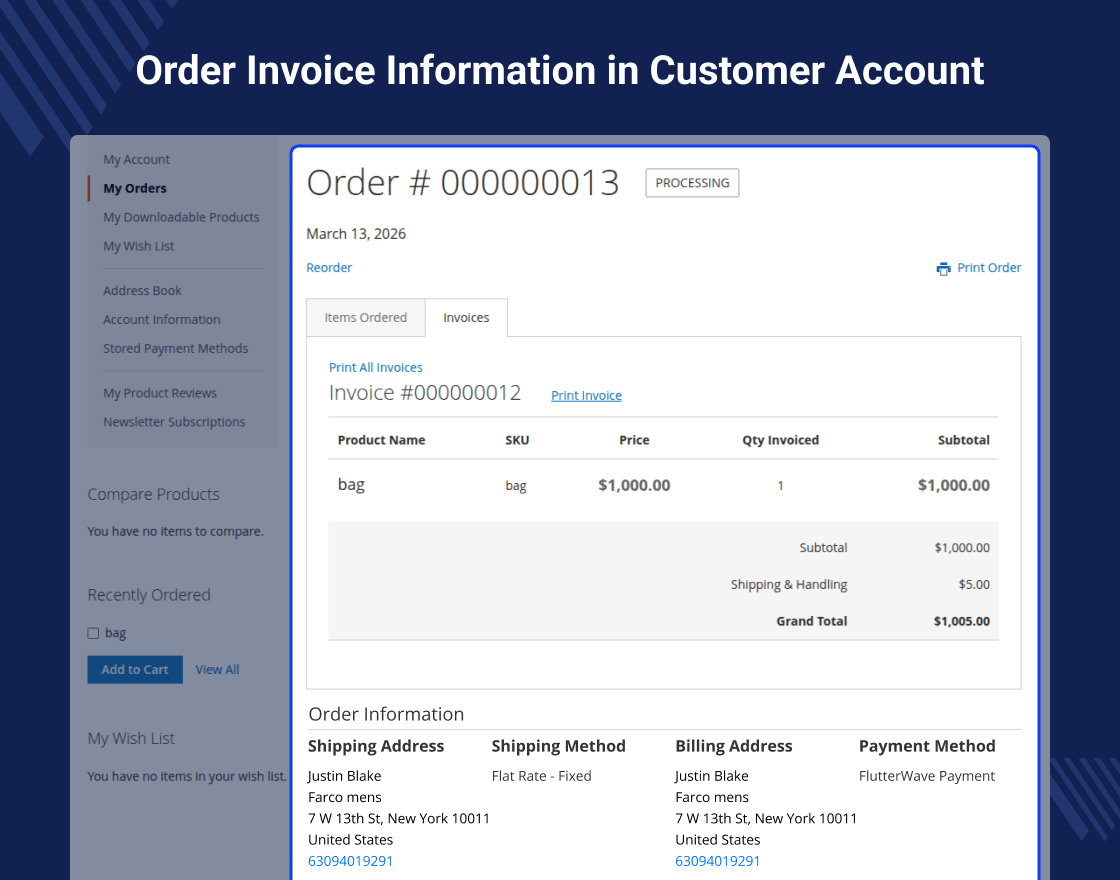Open Newsletter Subscriptions
This screenshot has width=1120, height=880.
click(x=174, y=422)
